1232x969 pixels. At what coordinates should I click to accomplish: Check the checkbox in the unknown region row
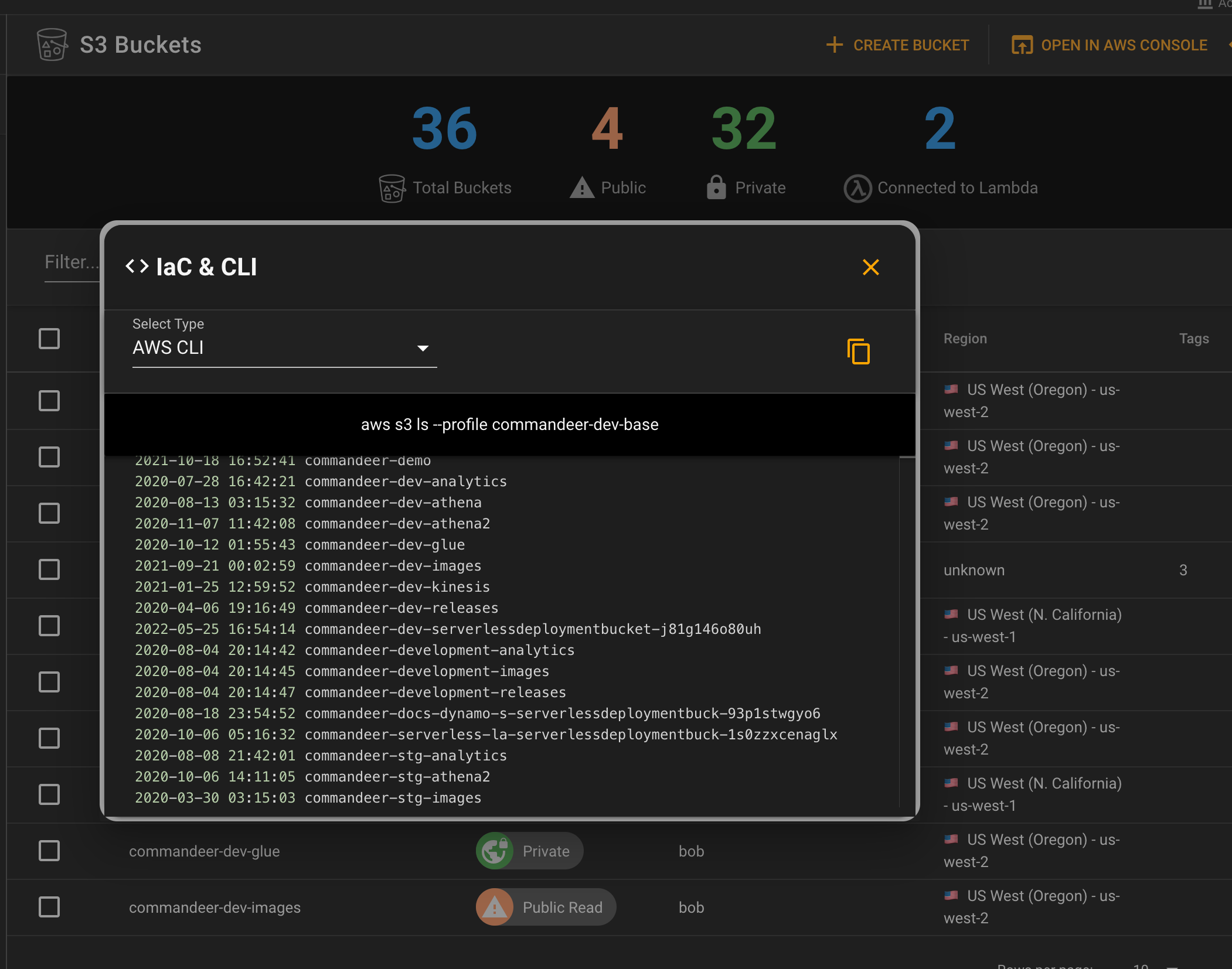tap(49, 569)
